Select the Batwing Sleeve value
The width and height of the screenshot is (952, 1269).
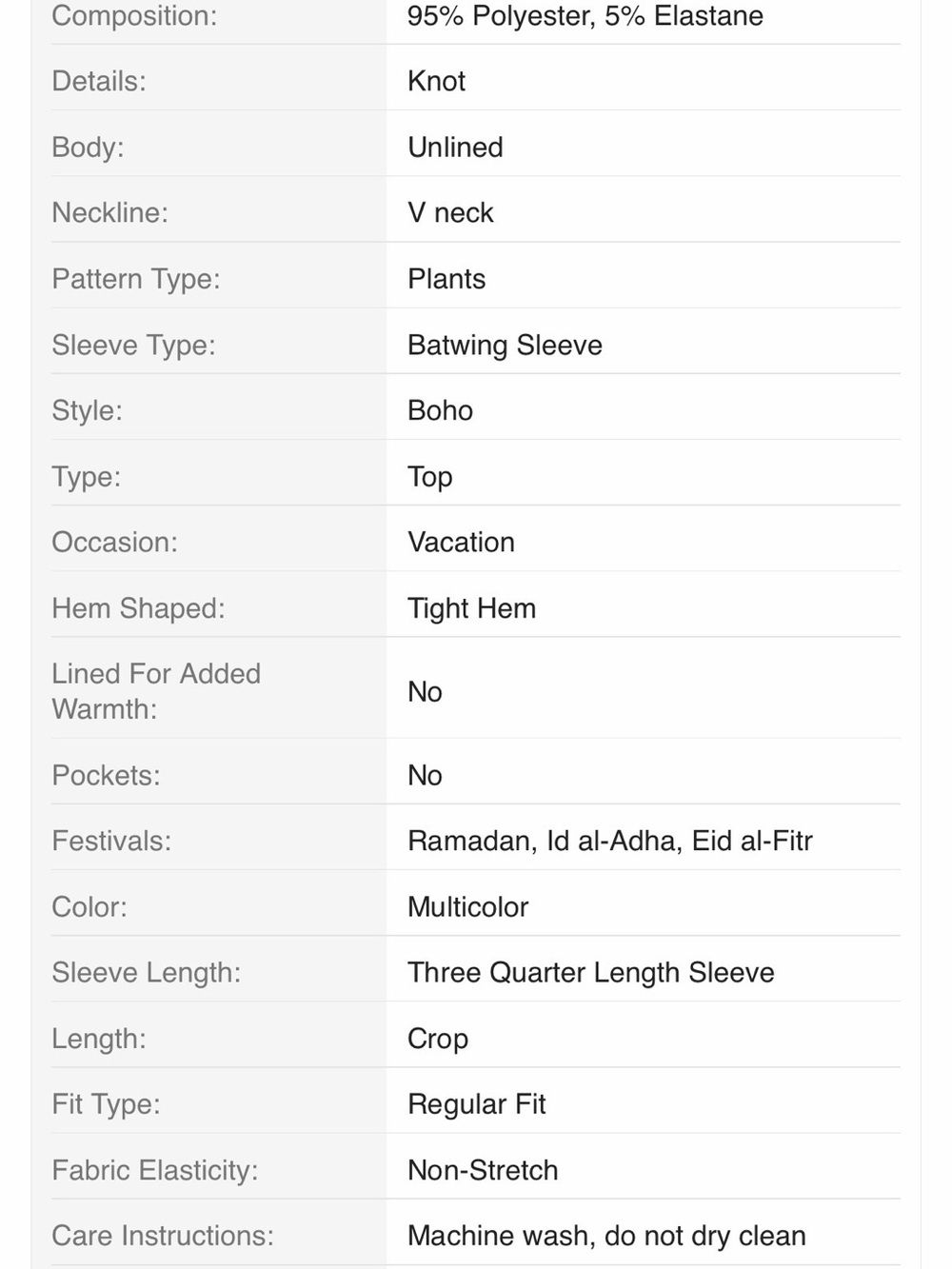pyautogui.click(x=505, y=345)
